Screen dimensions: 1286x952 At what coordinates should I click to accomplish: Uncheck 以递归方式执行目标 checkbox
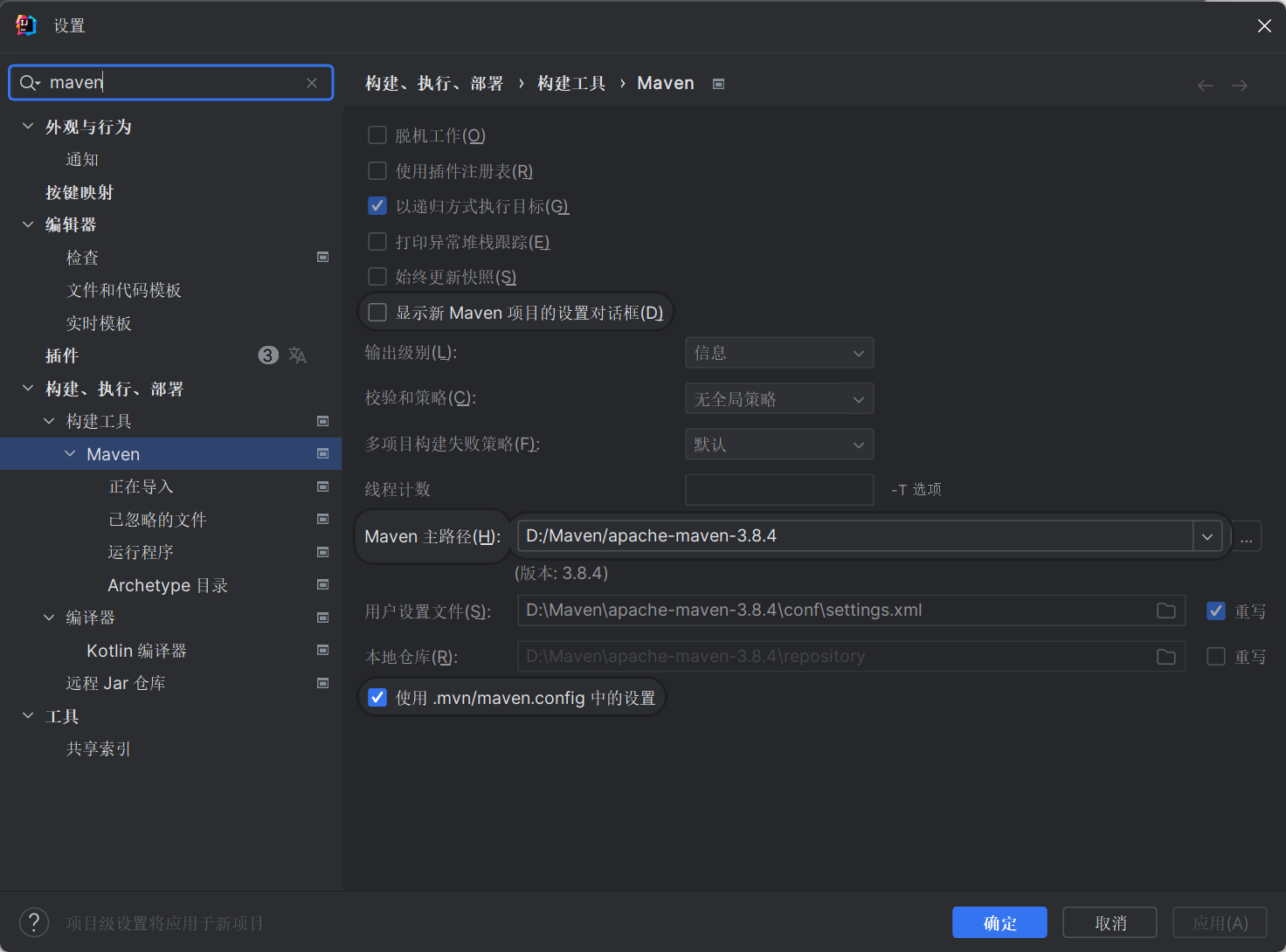click(x=377, y=205)
